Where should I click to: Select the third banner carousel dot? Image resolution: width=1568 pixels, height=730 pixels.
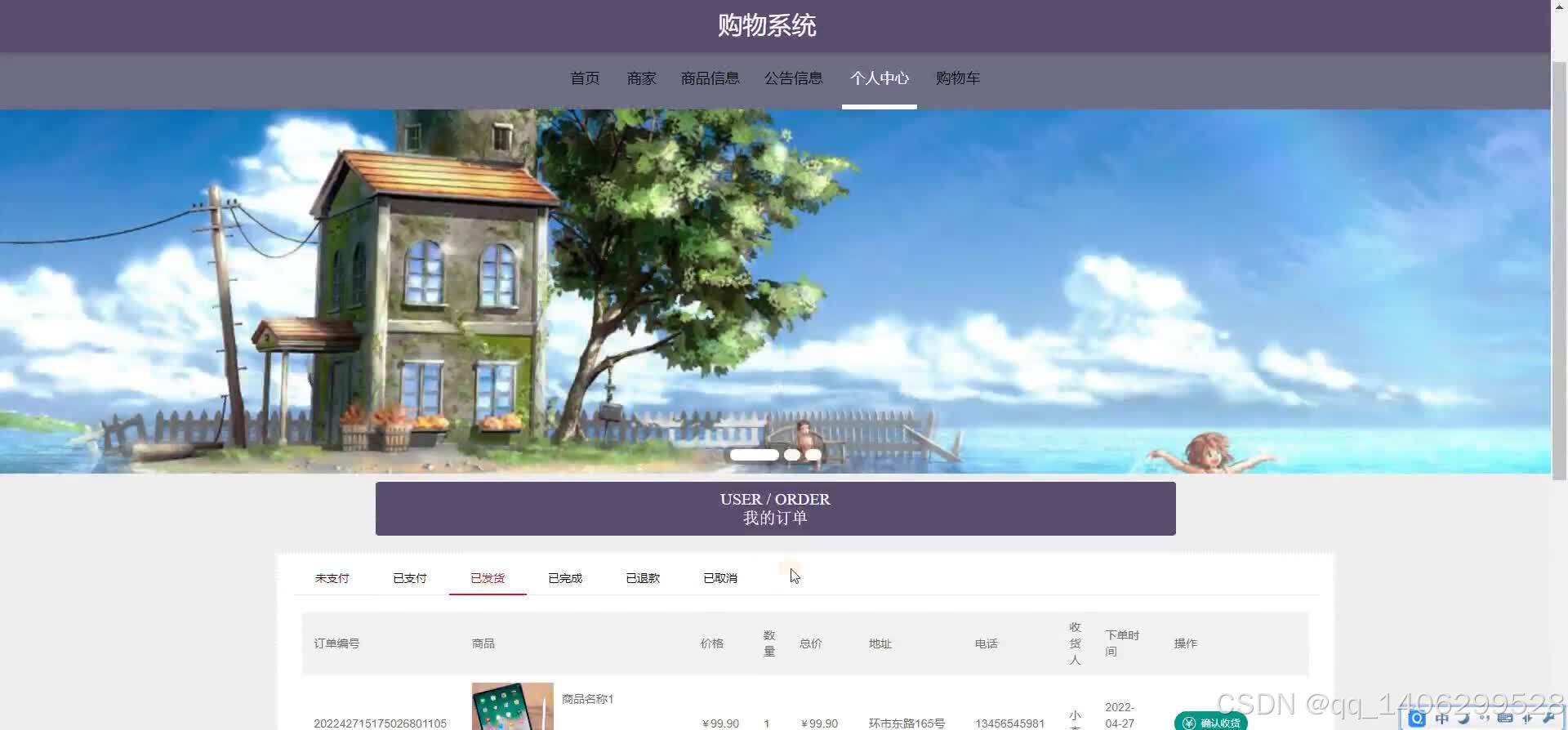point(813,455)
